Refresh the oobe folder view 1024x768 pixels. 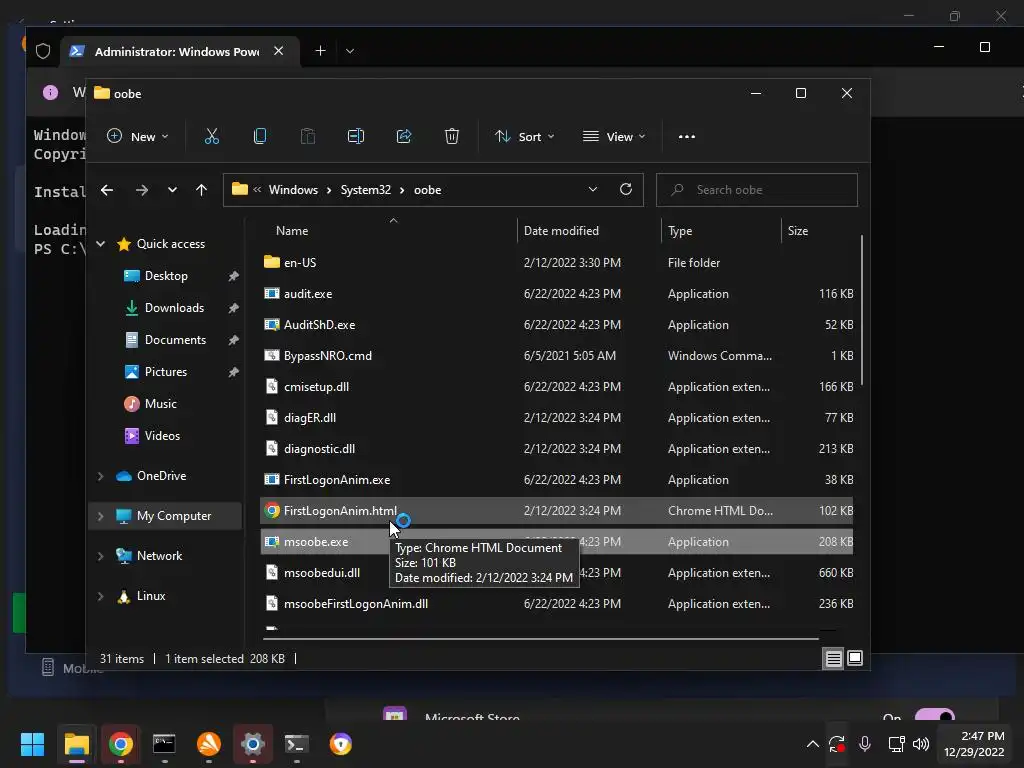[626, 189]
